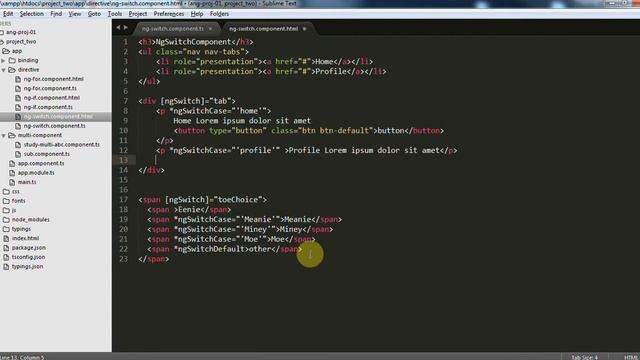The image size is (640, 360).
Task: Open index.html file
Action: [25, 238]
